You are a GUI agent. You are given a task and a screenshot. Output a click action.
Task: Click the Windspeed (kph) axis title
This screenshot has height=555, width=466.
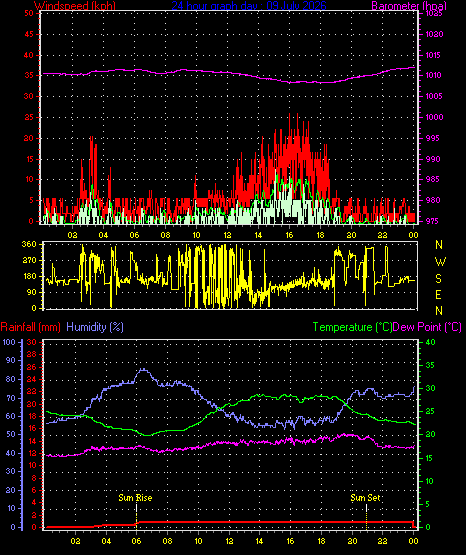tap(75, 6)
